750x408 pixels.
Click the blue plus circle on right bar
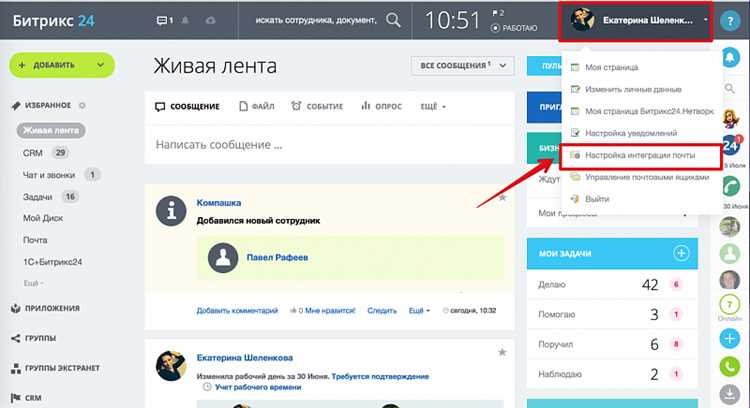[x=729, y=338]
